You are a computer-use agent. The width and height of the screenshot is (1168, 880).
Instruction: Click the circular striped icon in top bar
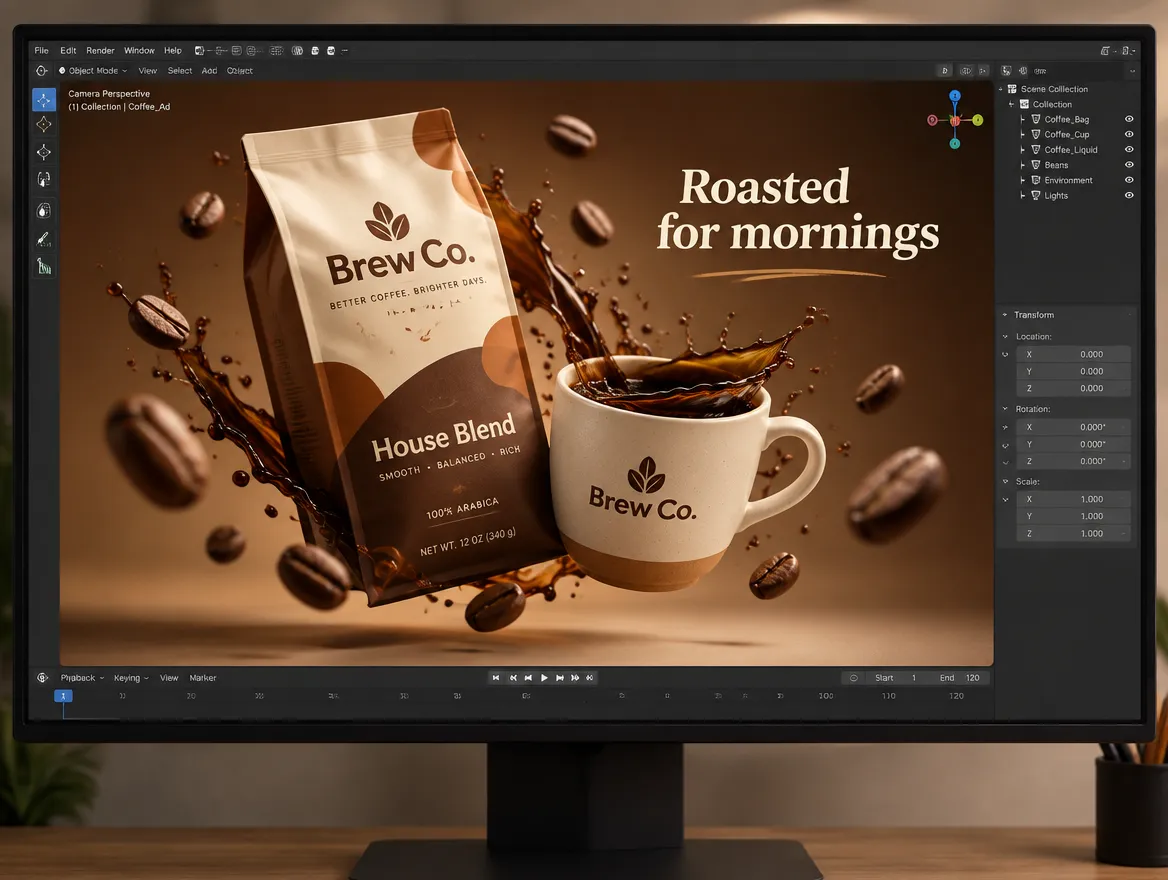click(x=297, y=51)
